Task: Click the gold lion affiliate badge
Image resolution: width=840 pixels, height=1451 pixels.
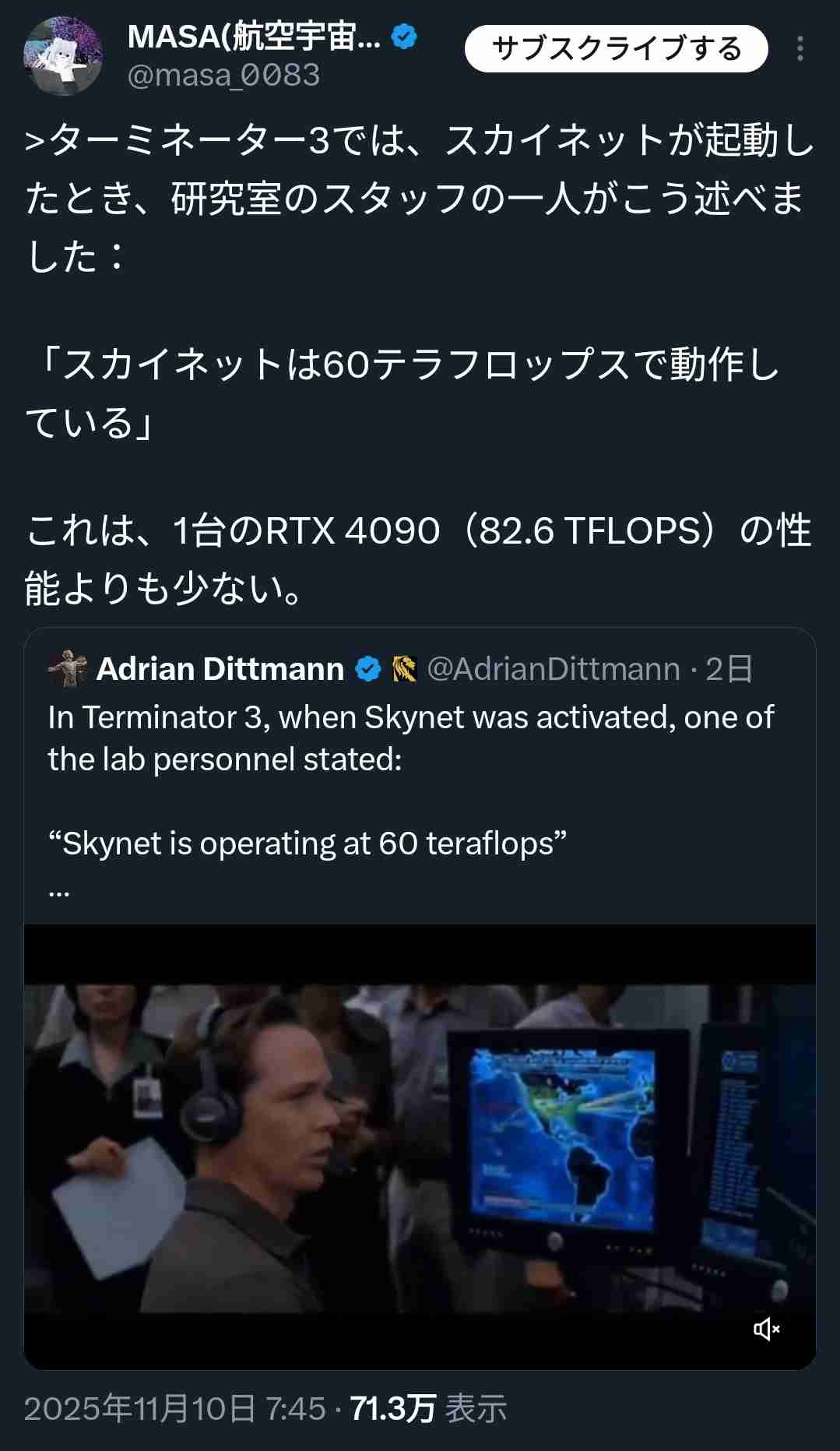Action: [x=404, y=669]
